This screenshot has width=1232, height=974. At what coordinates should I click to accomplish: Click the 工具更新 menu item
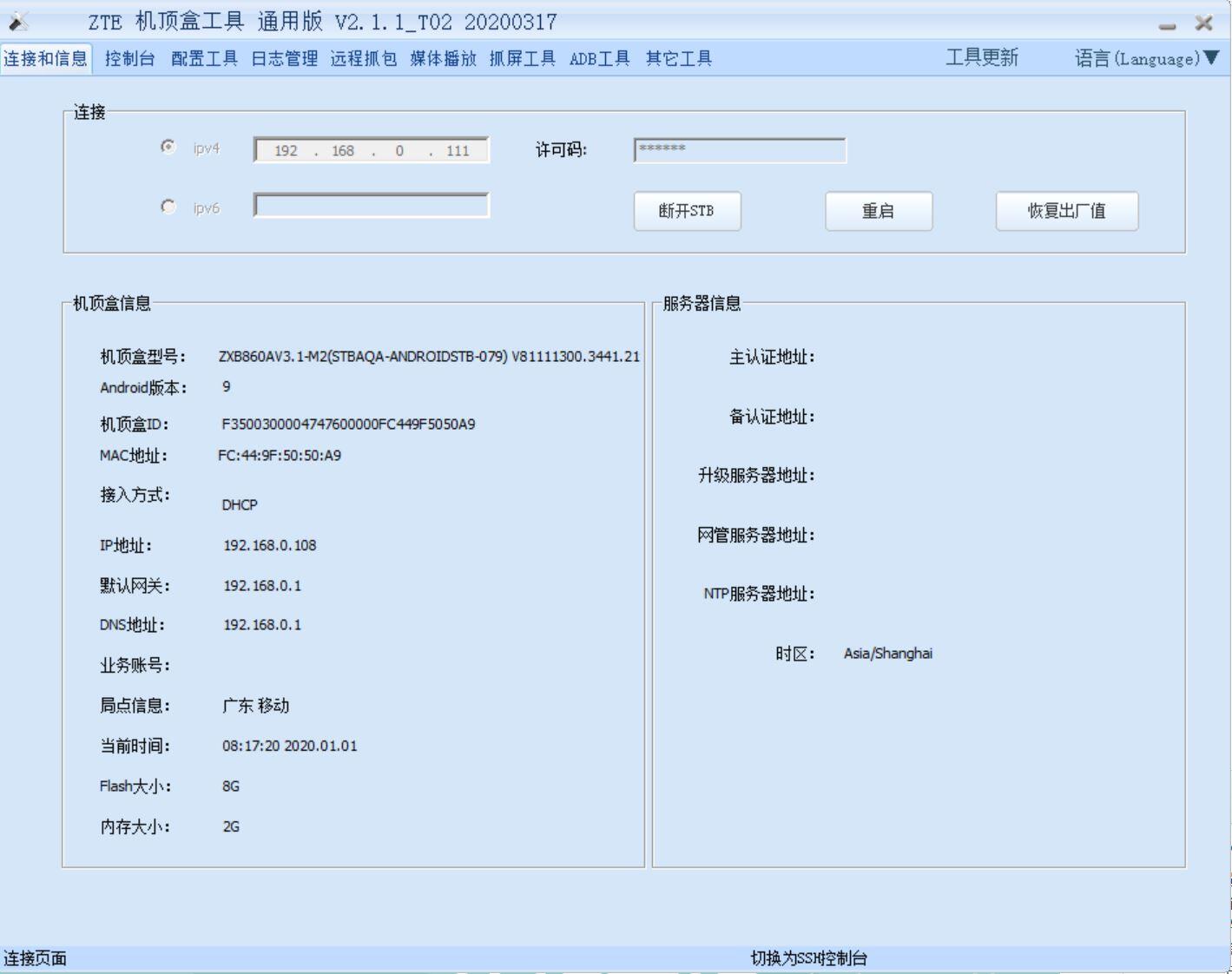[981, 57]
